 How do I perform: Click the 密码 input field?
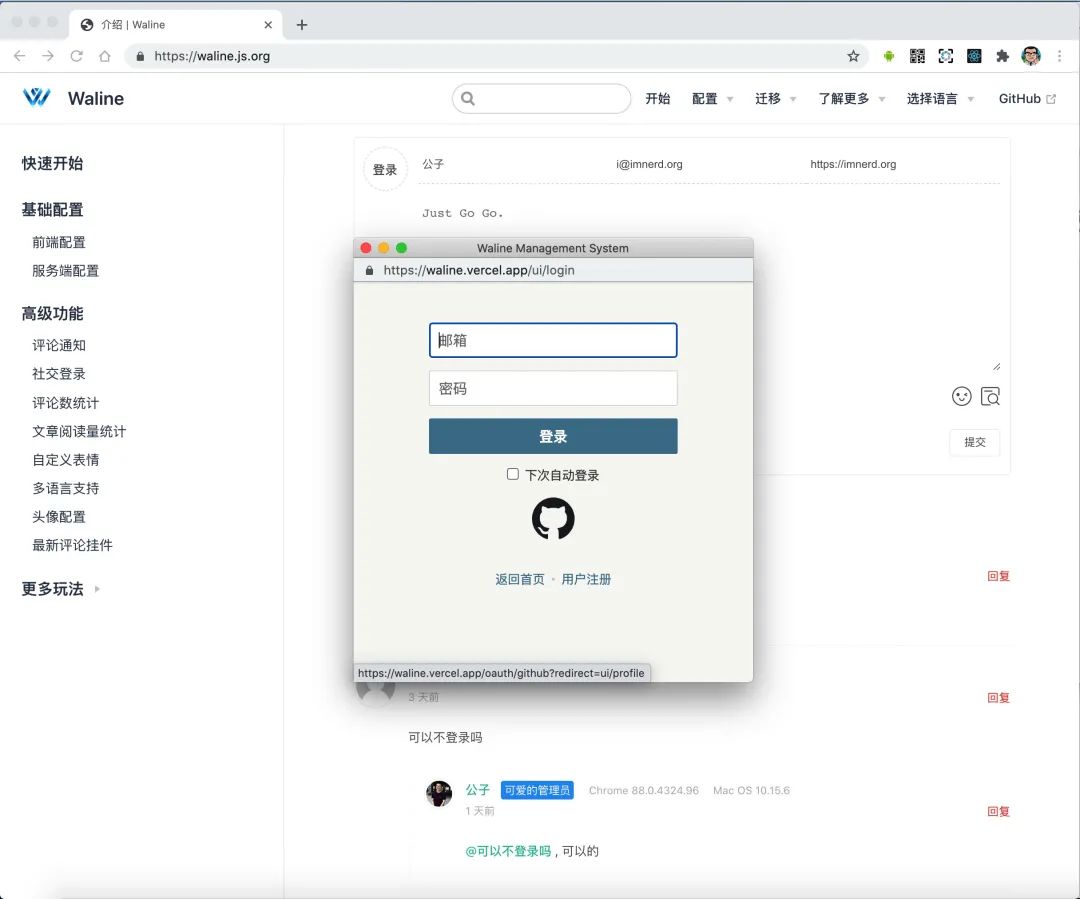553,389
